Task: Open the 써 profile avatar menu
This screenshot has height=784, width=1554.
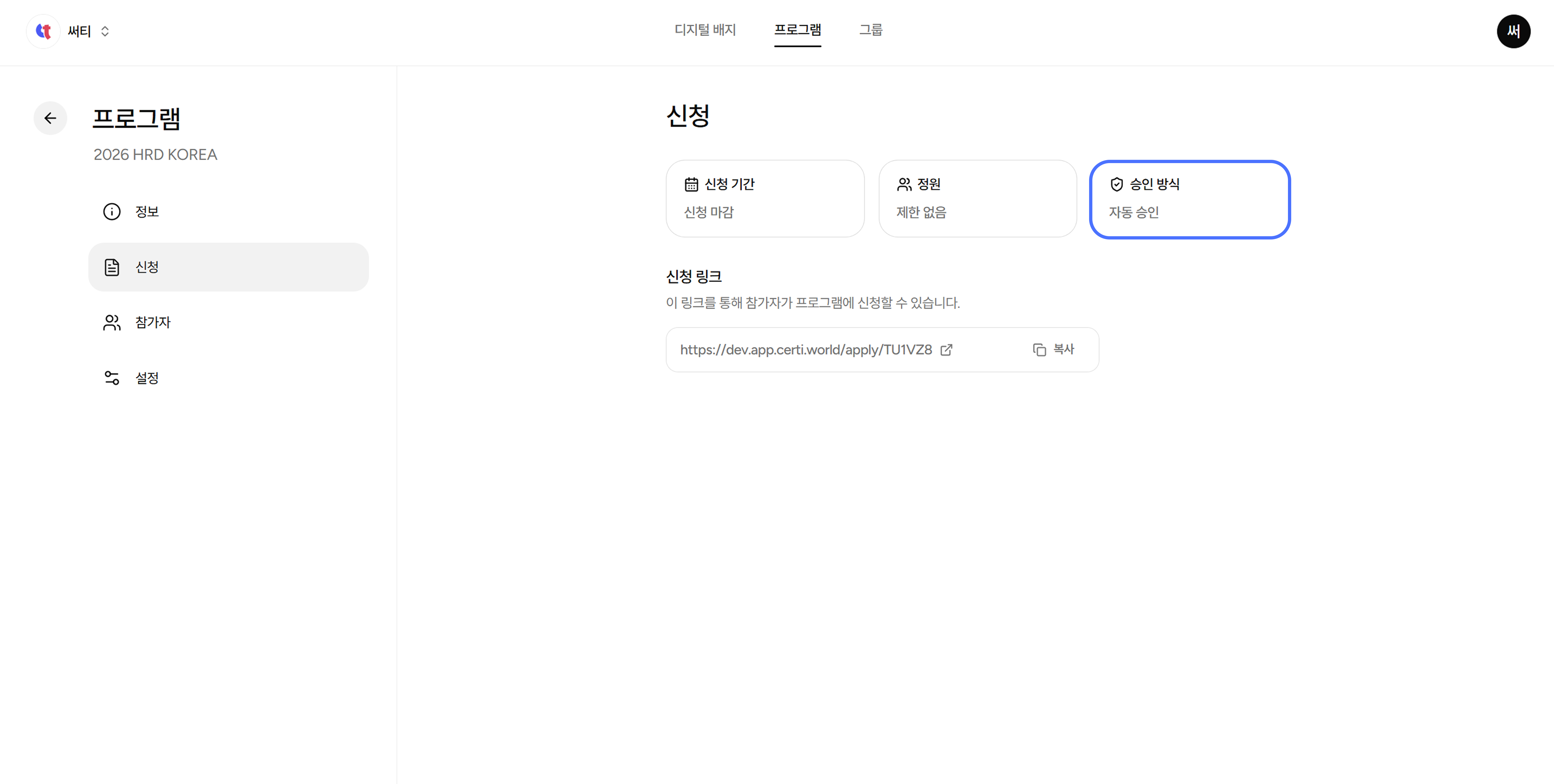Action: pos(1513,31)
